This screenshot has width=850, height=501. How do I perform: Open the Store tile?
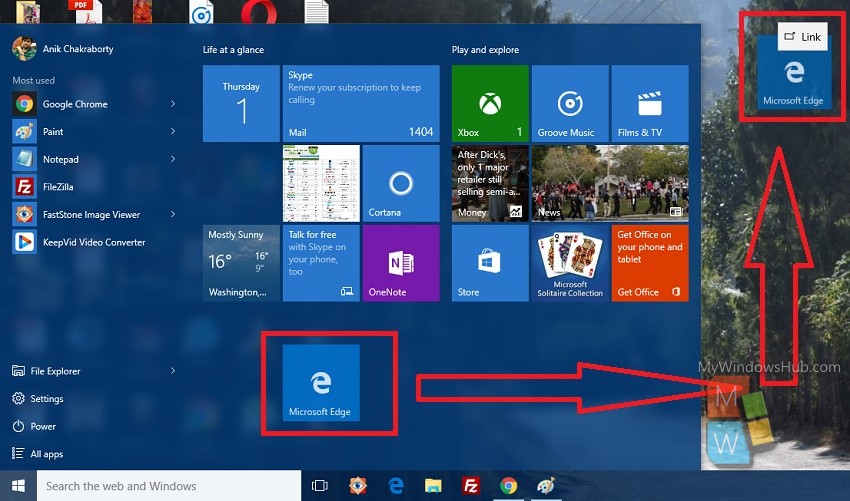[x=490, y=263]
